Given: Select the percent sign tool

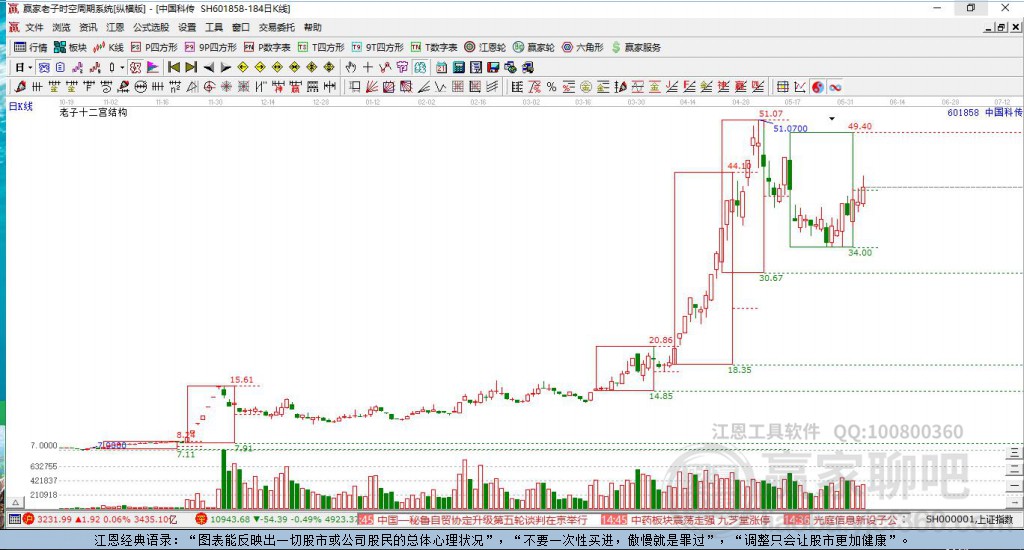Looking at the screenshot, I should coord(552,86).
